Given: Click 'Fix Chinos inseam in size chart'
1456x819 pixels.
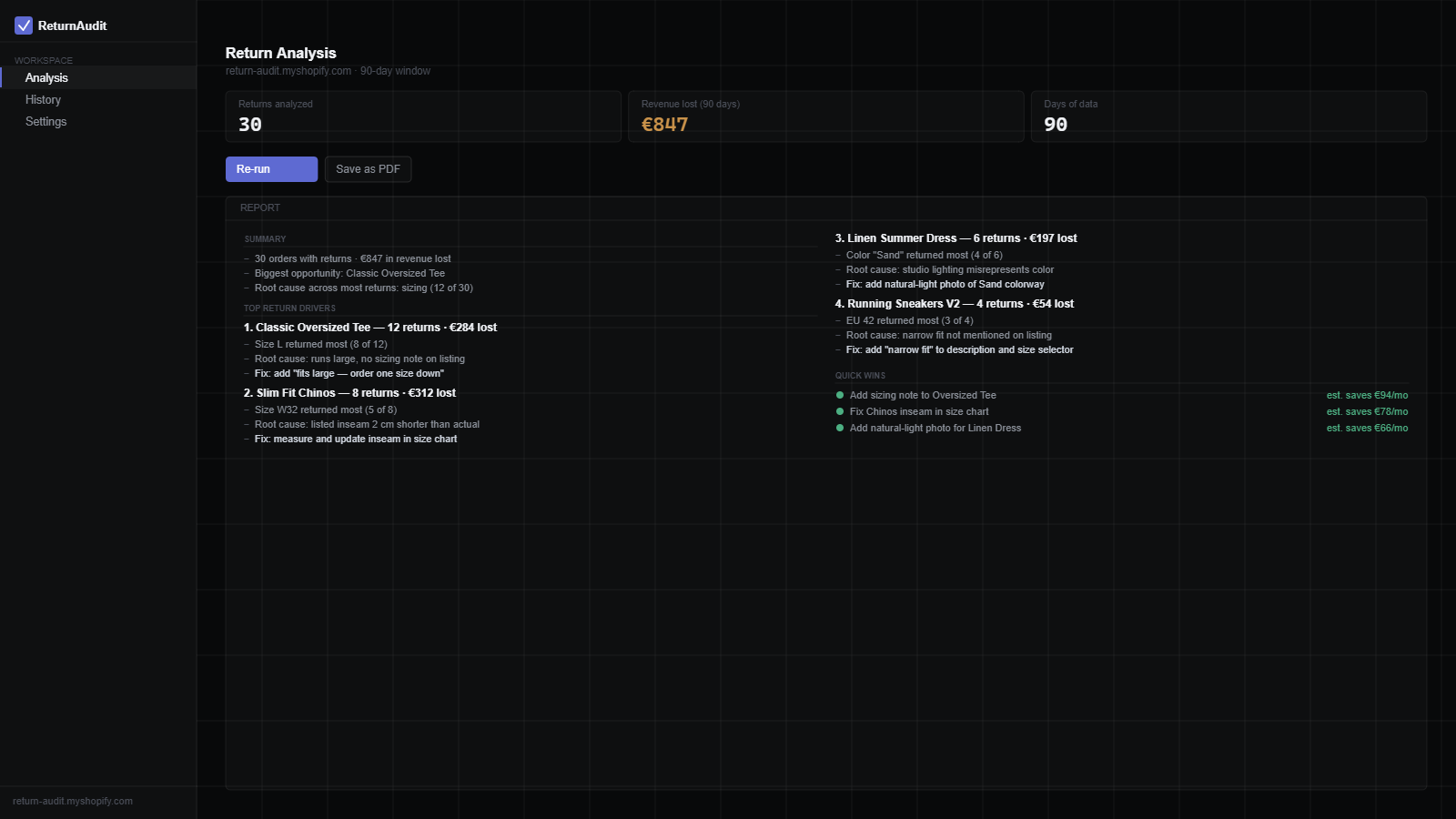Looking at the screenshot, I should 919,411.
